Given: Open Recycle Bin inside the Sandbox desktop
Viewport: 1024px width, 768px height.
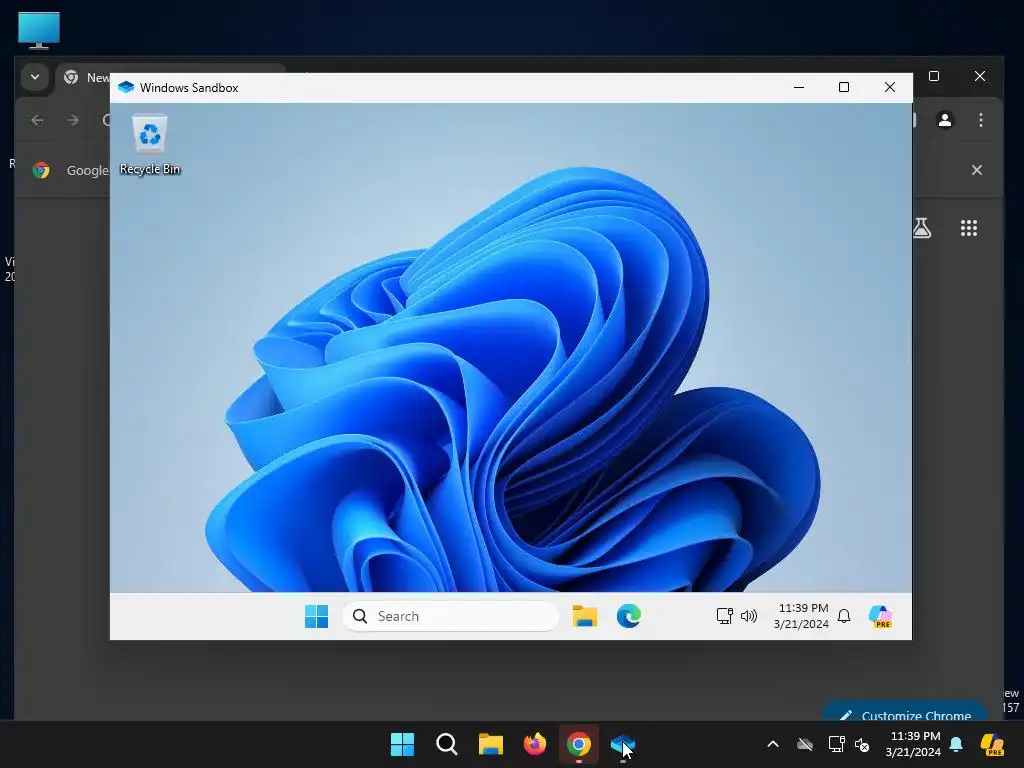Looking at the screenshot, I should (150, 145).
